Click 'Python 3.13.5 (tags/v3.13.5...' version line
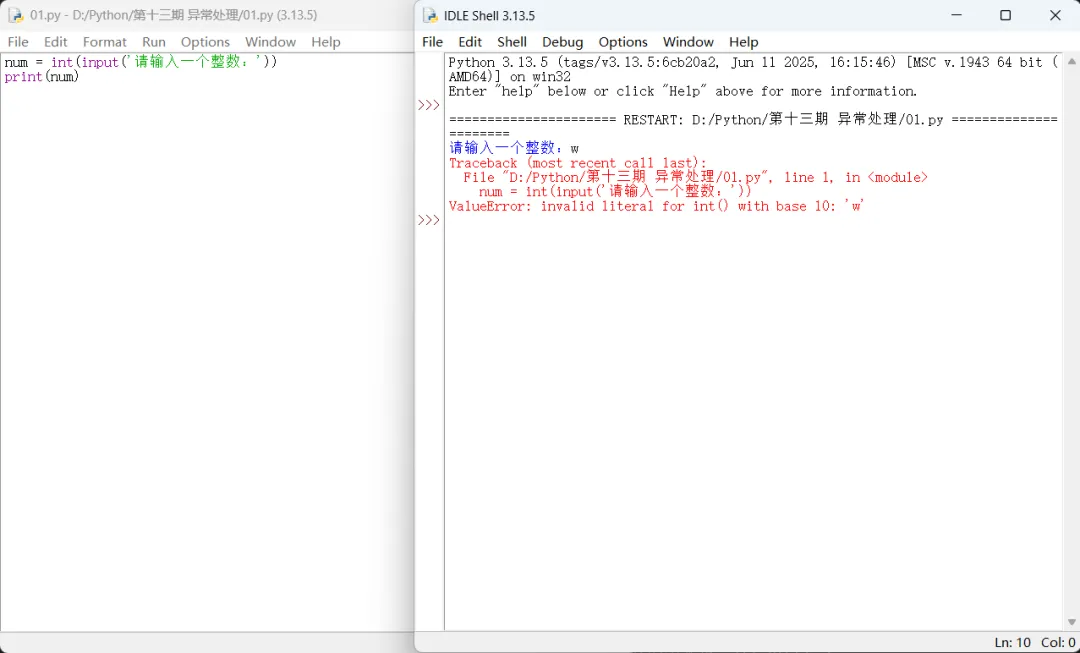Screen dimensions: 1080x653 (x=753, y=62)
